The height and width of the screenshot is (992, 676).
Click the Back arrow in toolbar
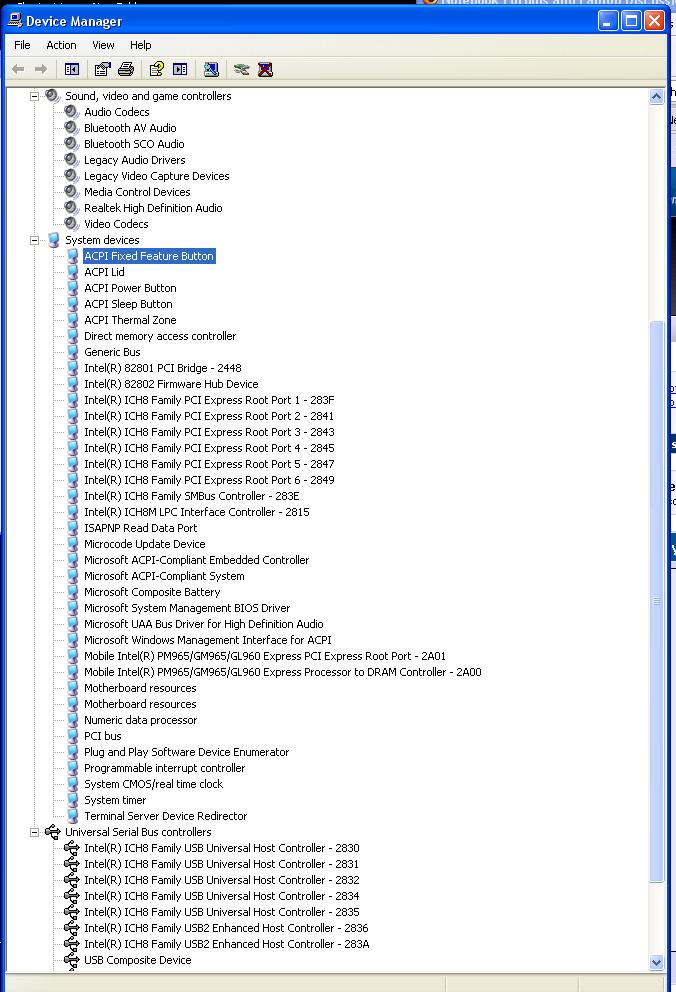pos(18,69)
